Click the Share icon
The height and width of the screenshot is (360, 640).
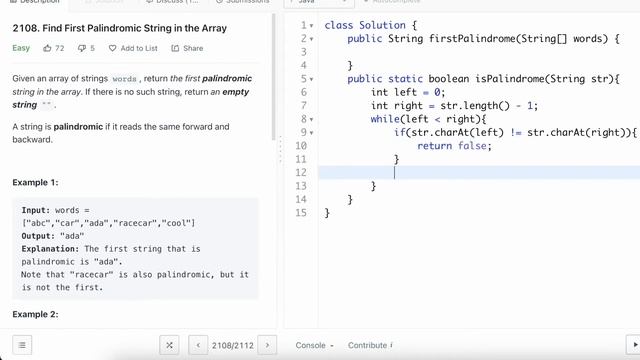point(175,48)
